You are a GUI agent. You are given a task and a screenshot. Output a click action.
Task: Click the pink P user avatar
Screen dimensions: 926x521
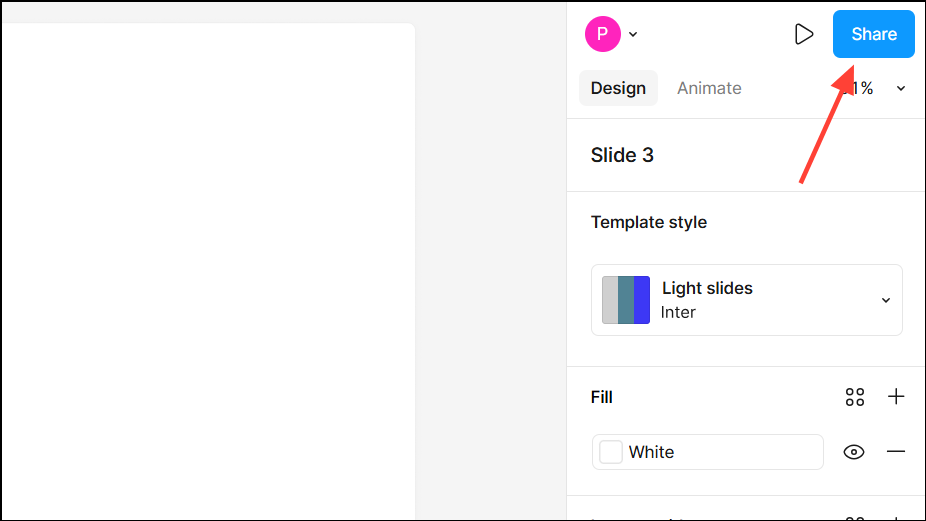pos(602,34)
